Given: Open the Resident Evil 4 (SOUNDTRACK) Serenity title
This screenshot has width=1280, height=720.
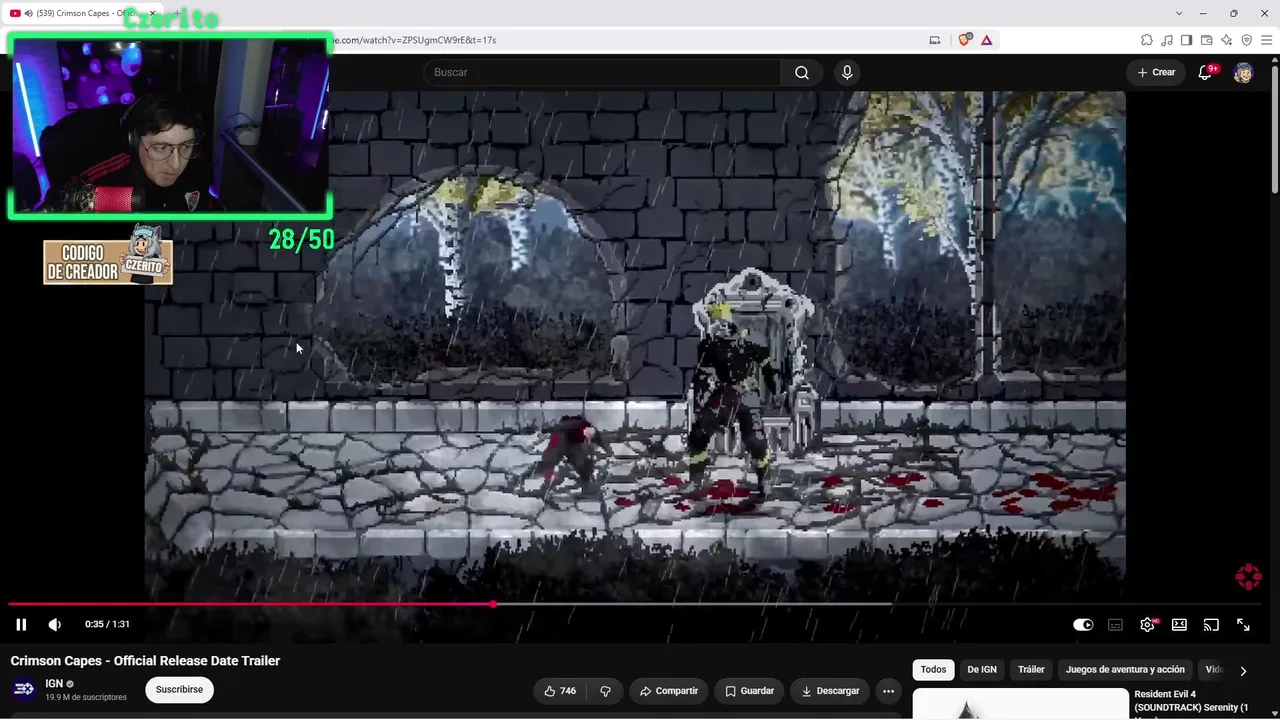Looking at the screenshot, I should (x=1191, y=701).
